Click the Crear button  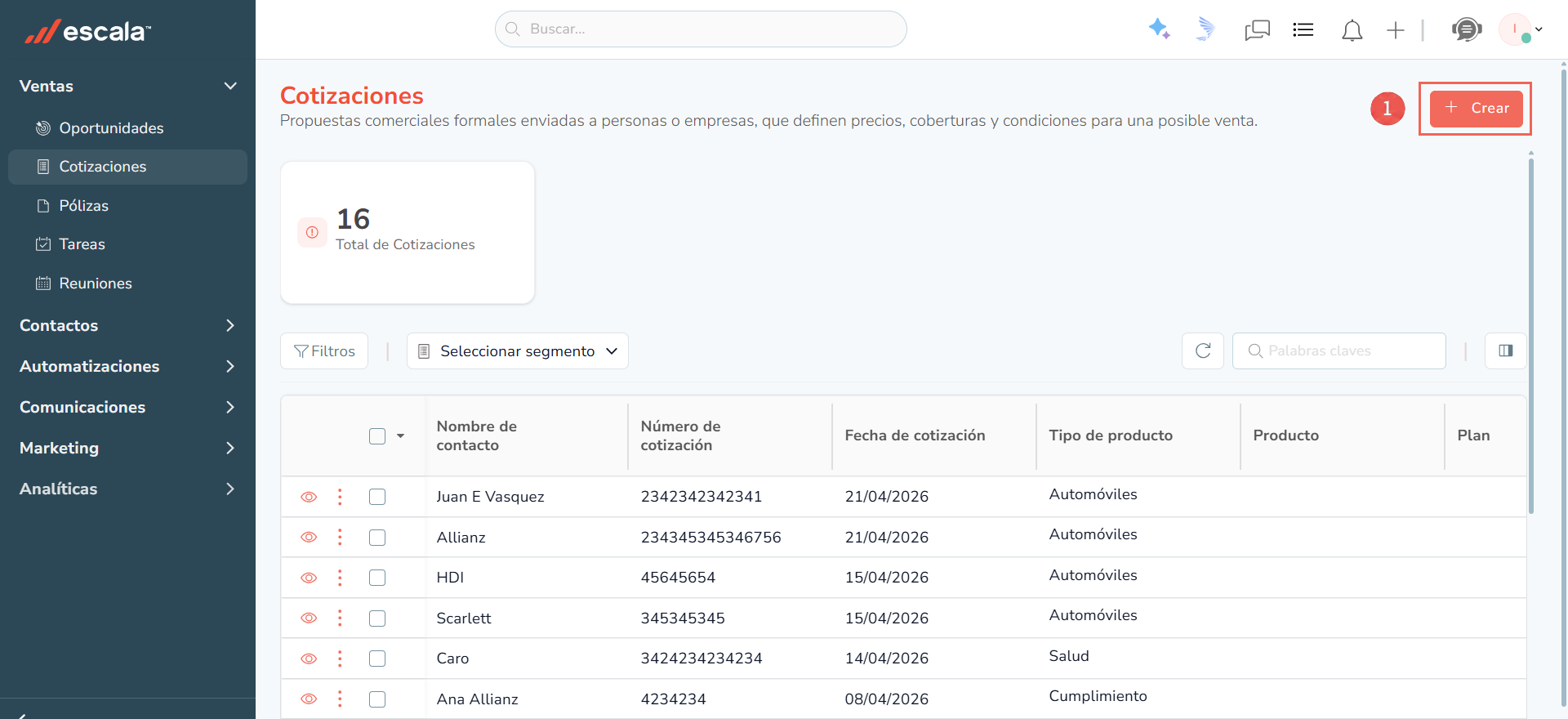pyautogui.click(x=1477, y=108)
